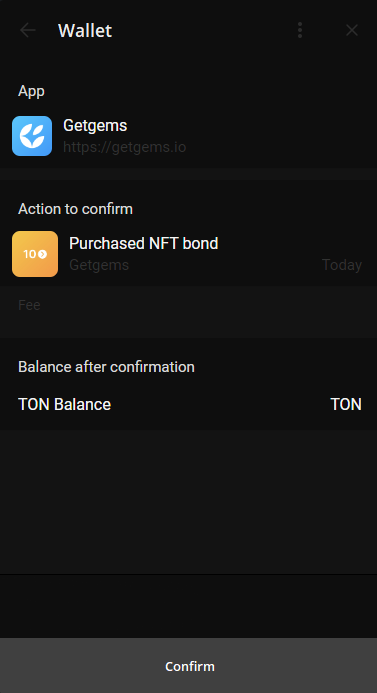Select the Getgems app name
The height and width of the screenshot is (693, 377).
click(95, 126)
